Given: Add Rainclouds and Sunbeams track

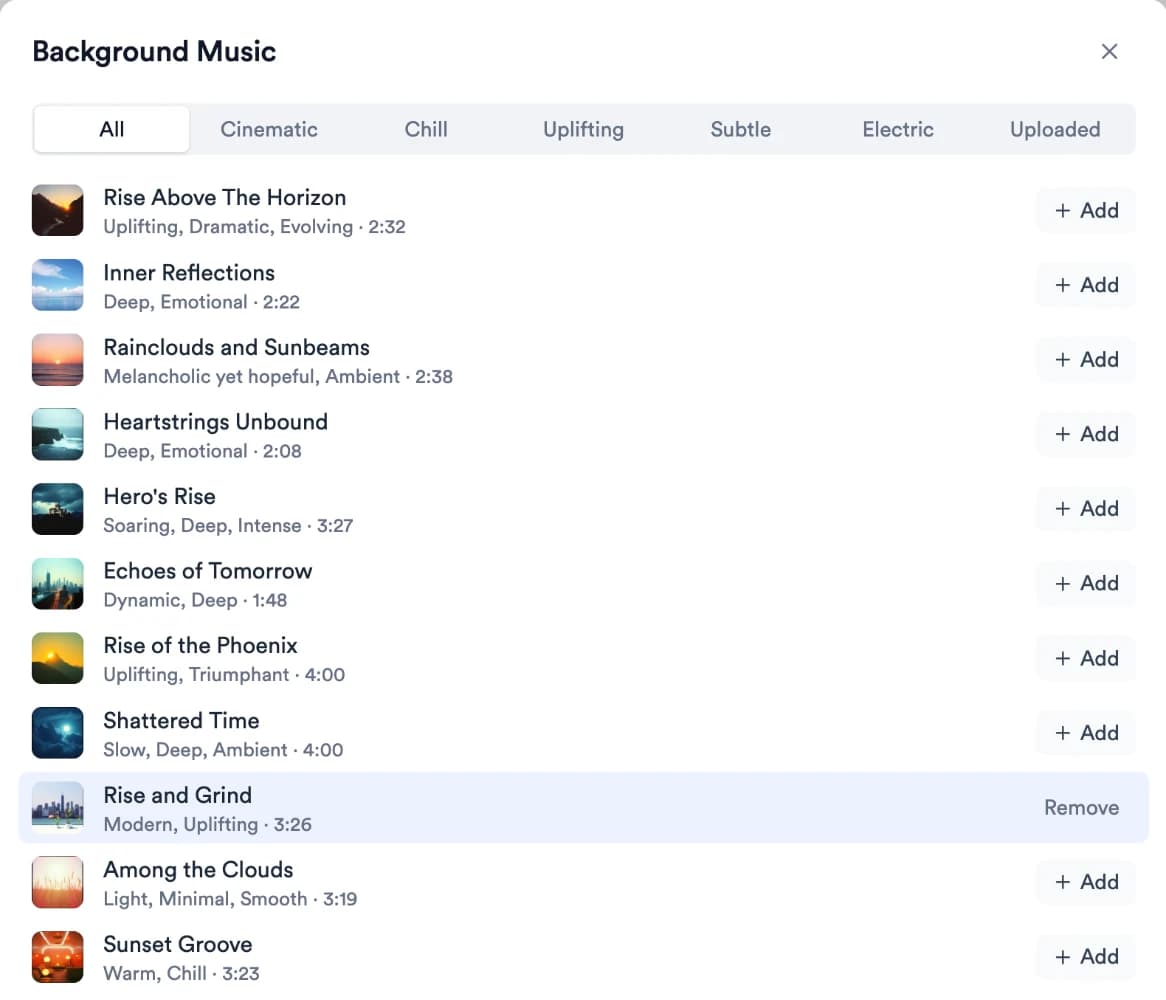Looking at the screenshot, I should click(x=1086, y=359).
